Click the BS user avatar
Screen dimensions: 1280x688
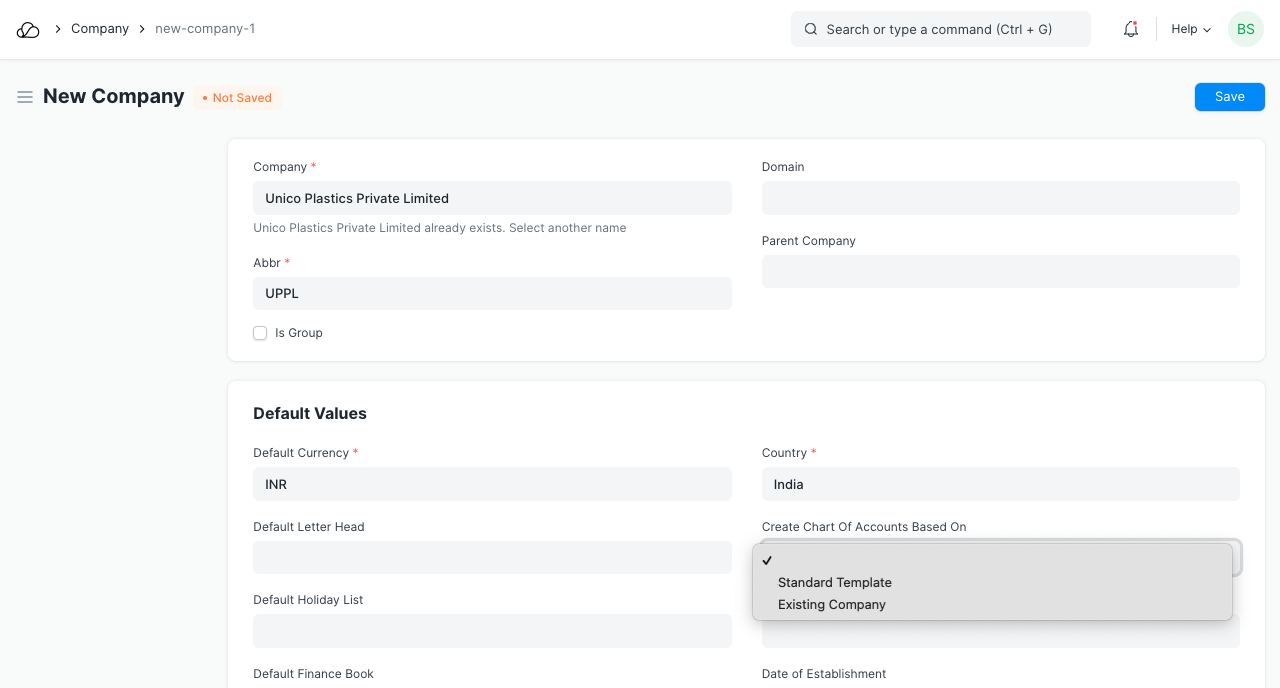(x=1246, y=29)
